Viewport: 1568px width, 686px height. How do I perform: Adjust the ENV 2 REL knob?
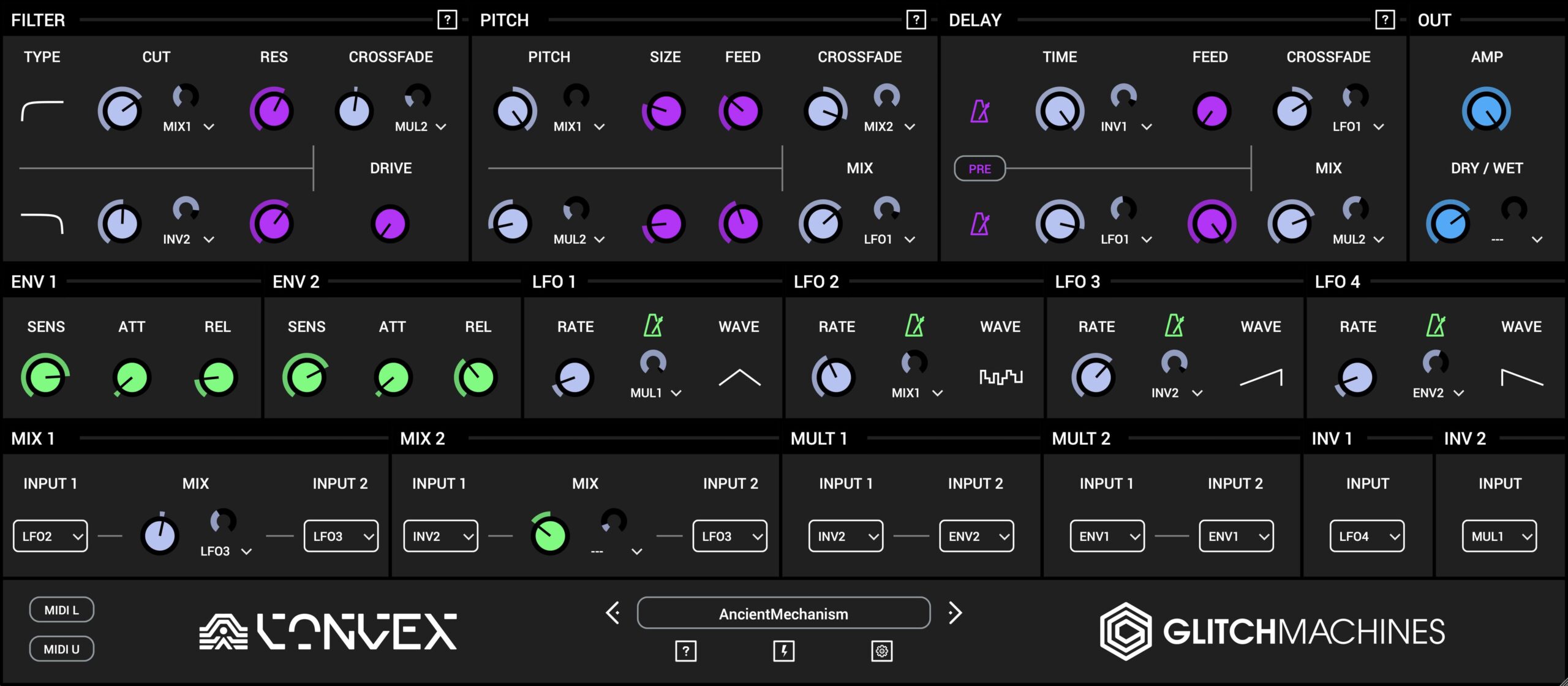477,377
